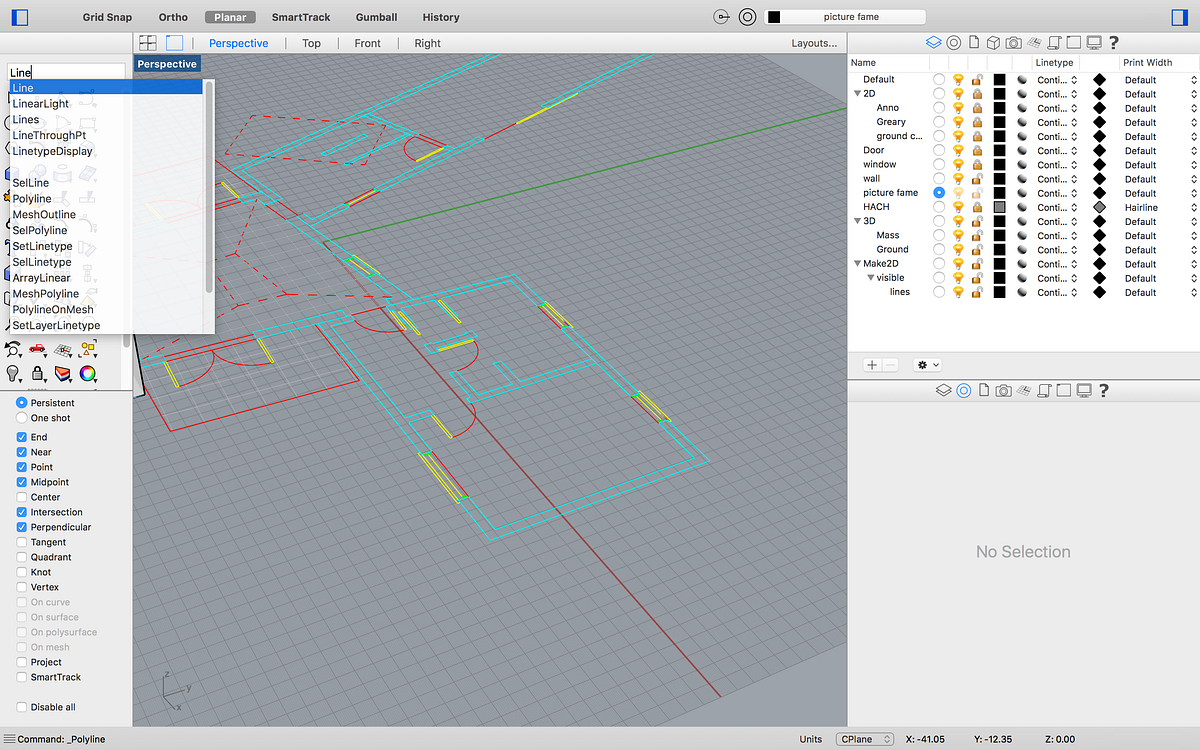Click the color swatch of the Door layer
The image size is (1200, 750).
999,150
